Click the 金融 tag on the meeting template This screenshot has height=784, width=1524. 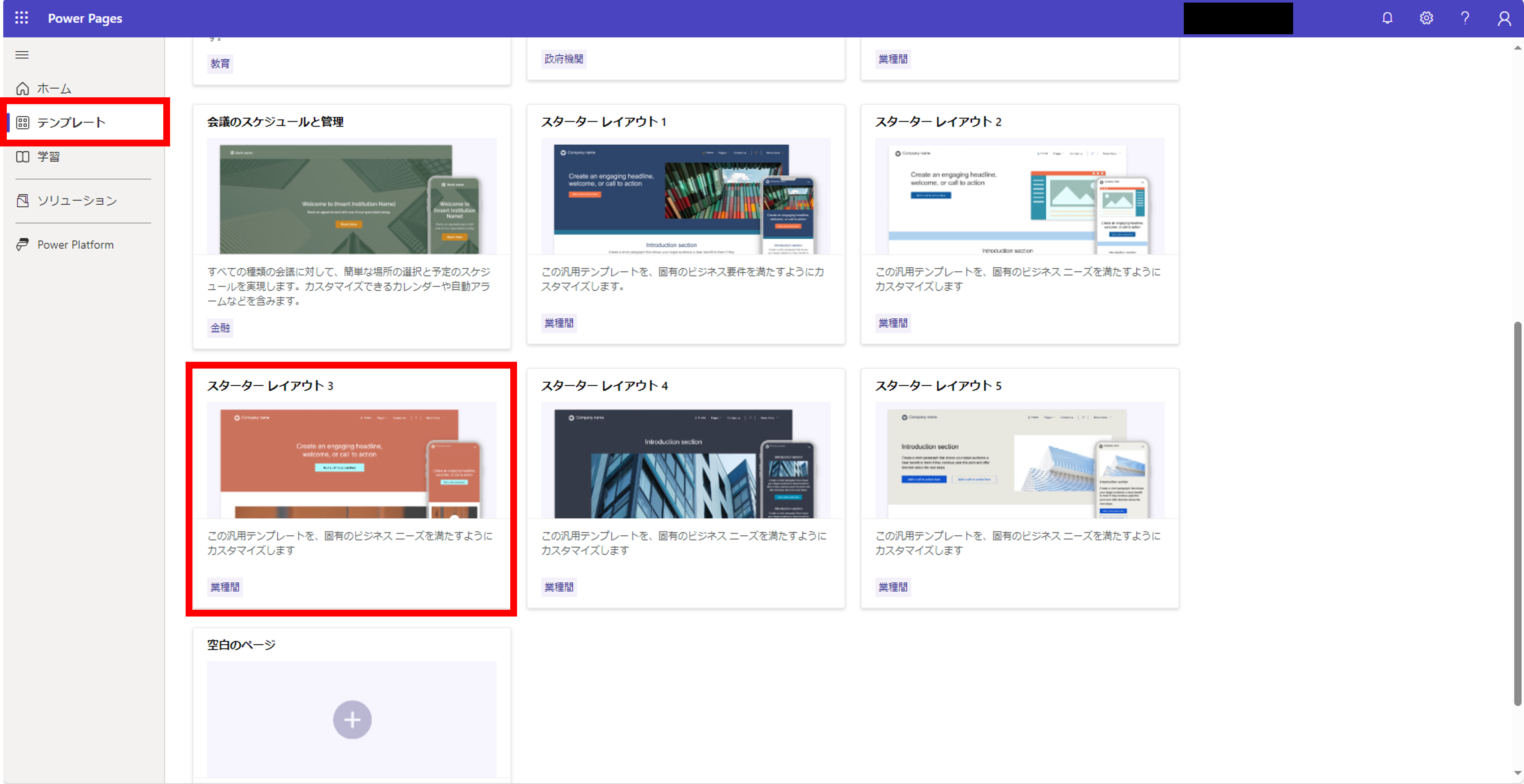click(220, 328)
